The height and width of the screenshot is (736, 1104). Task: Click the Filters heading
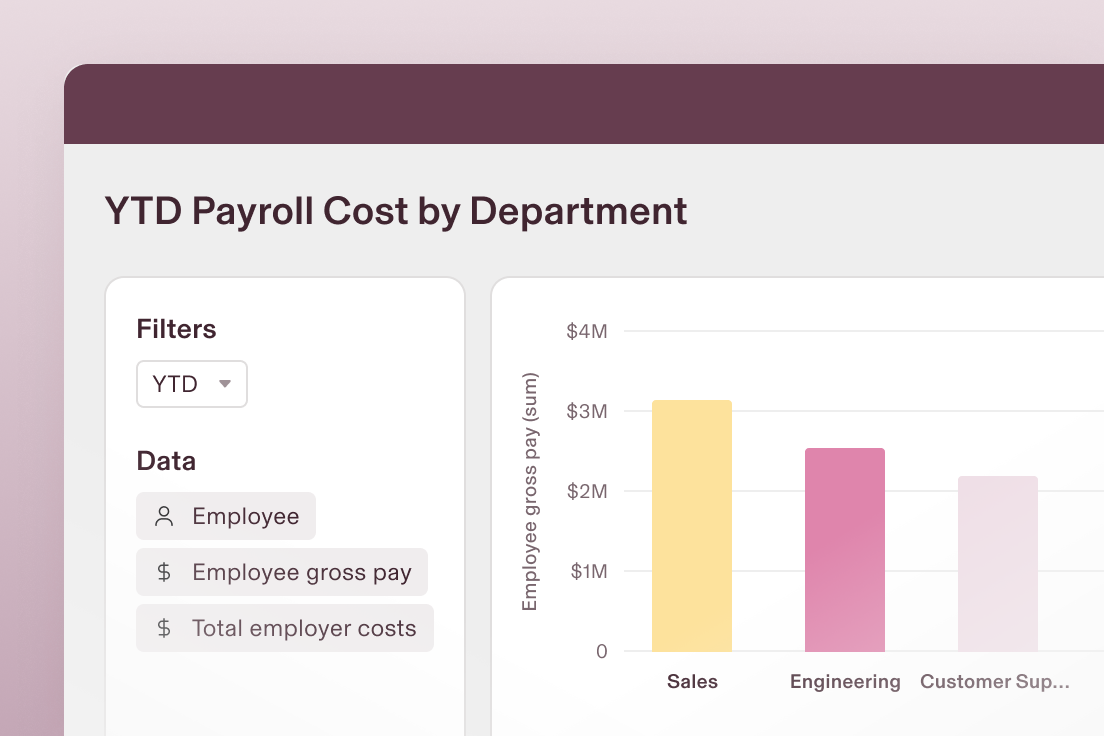coord(176,329)
